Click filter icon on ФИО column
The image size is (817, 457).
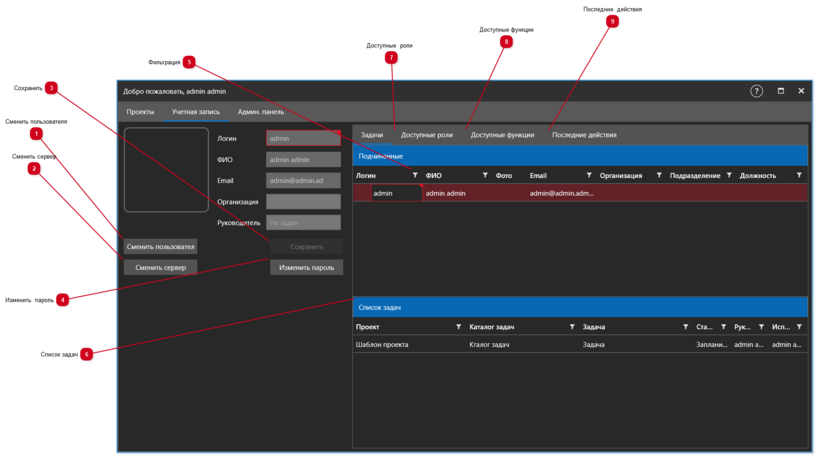point(485,176)
